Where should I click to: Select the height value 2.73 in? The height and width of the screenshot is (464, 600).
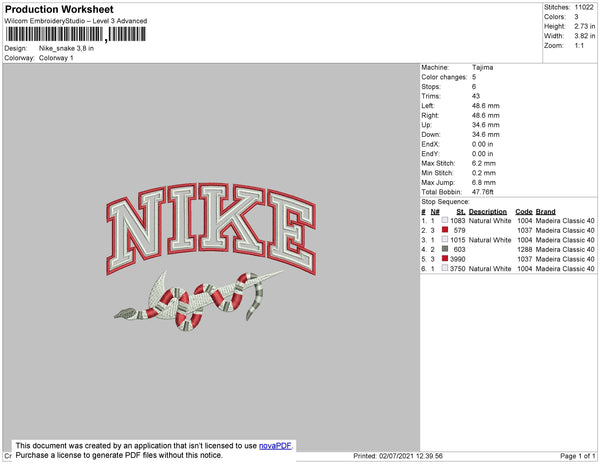585,26
